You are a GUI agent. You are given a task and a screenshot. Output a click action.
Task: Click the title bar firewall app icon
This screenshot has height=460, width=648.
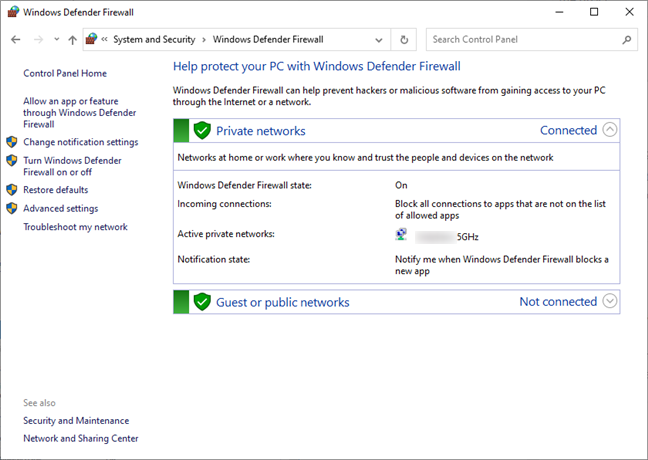(x=13, y=12)
